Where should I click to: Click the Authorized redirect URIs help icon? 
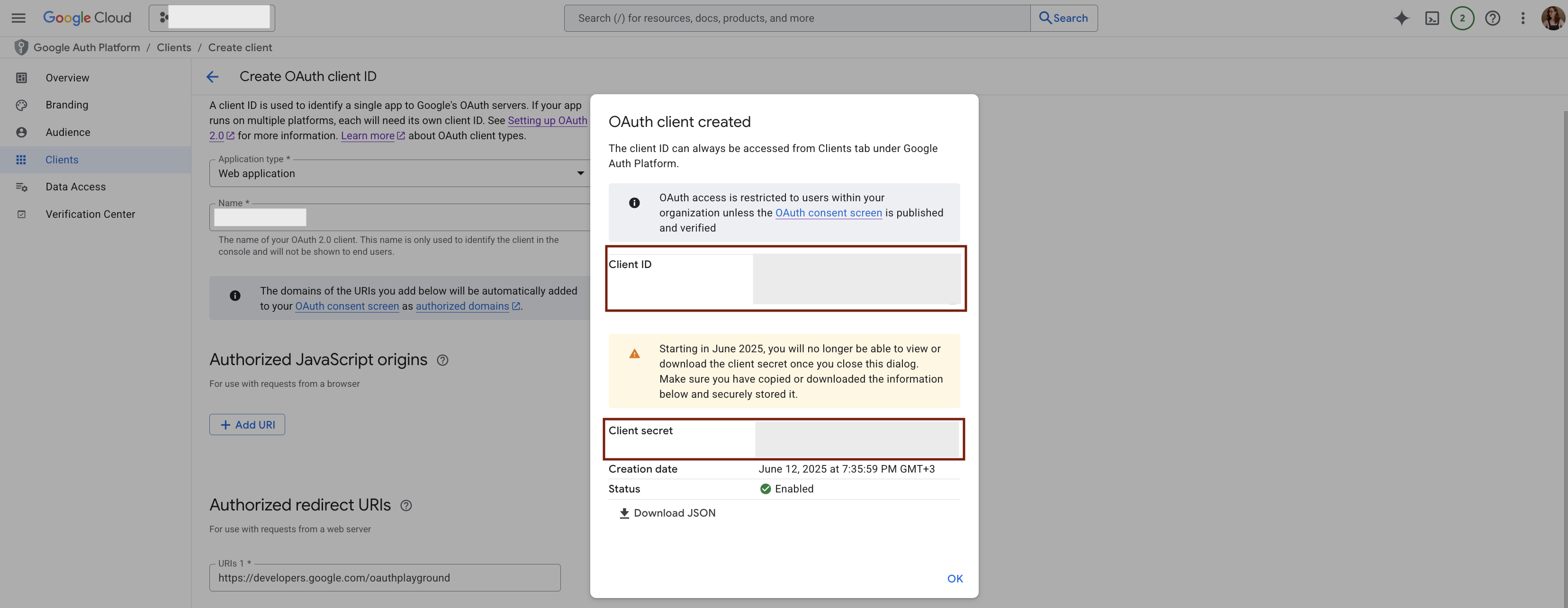tap(406, 505)
